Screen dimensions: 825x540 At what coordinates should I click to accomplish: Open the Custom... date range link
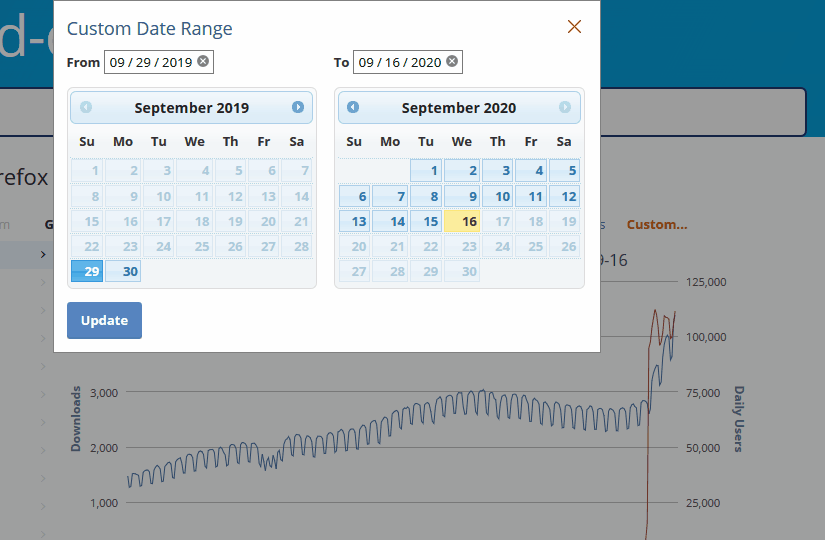coord(657,224)
